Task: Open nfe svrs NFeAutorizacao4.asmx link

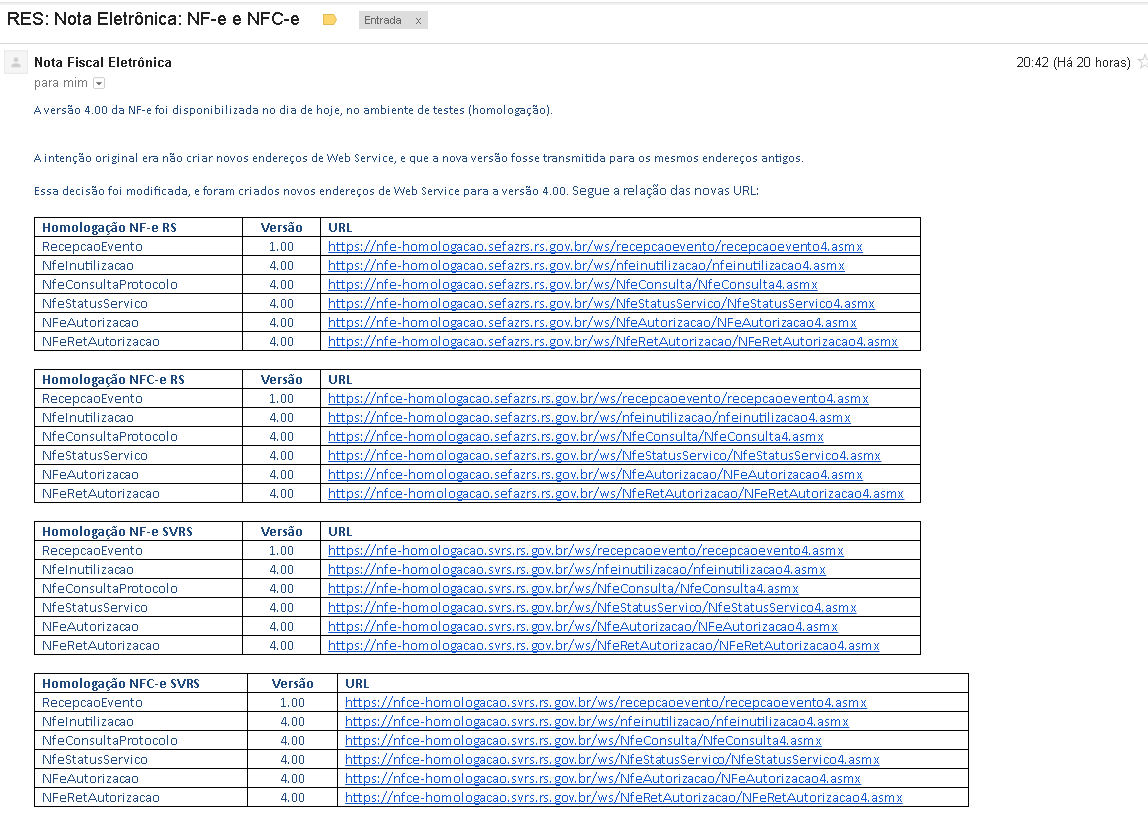Action: coord(583,627)
